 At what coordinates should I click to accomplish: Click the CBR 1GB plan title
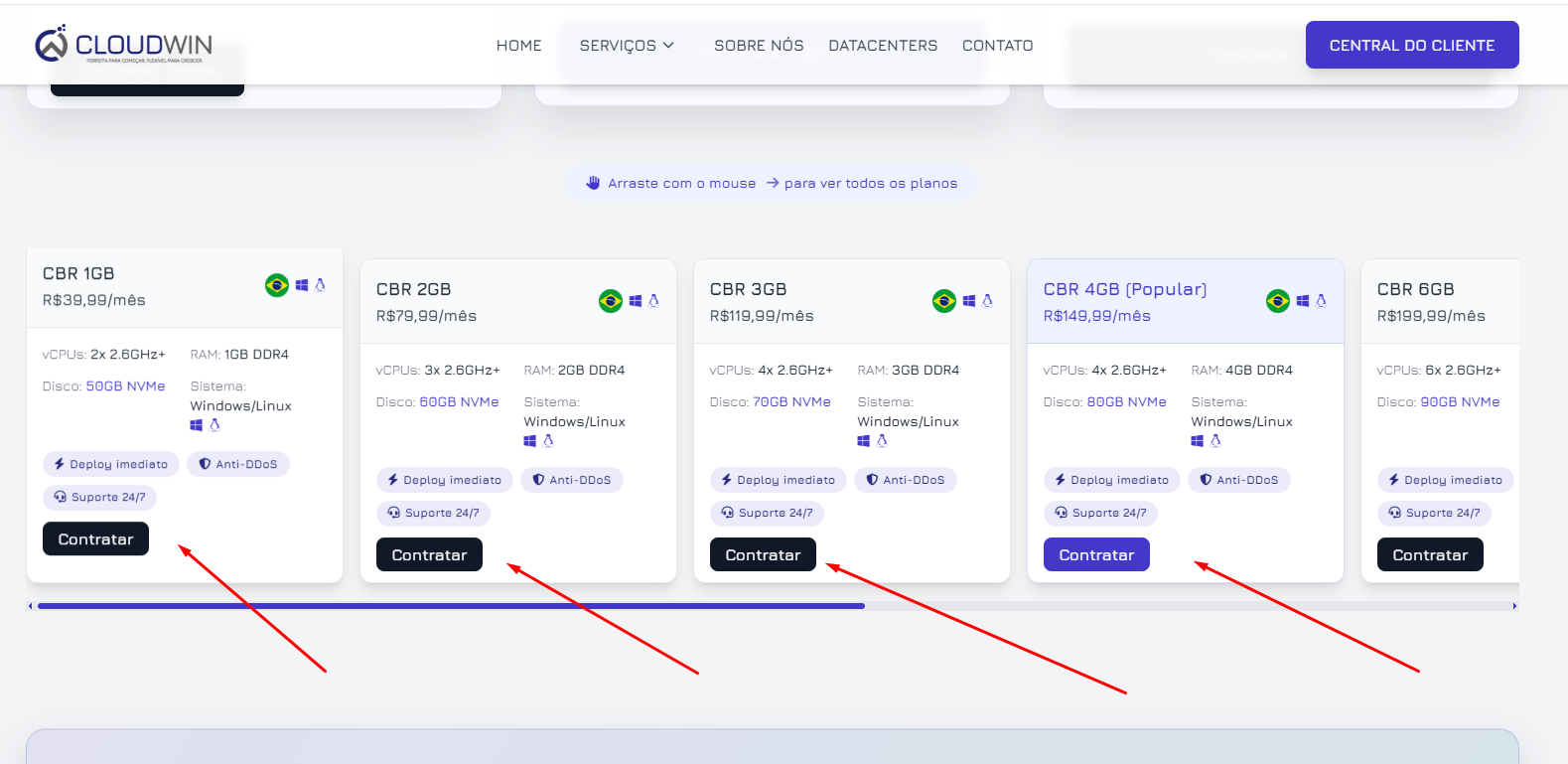(x=78, y=273)
